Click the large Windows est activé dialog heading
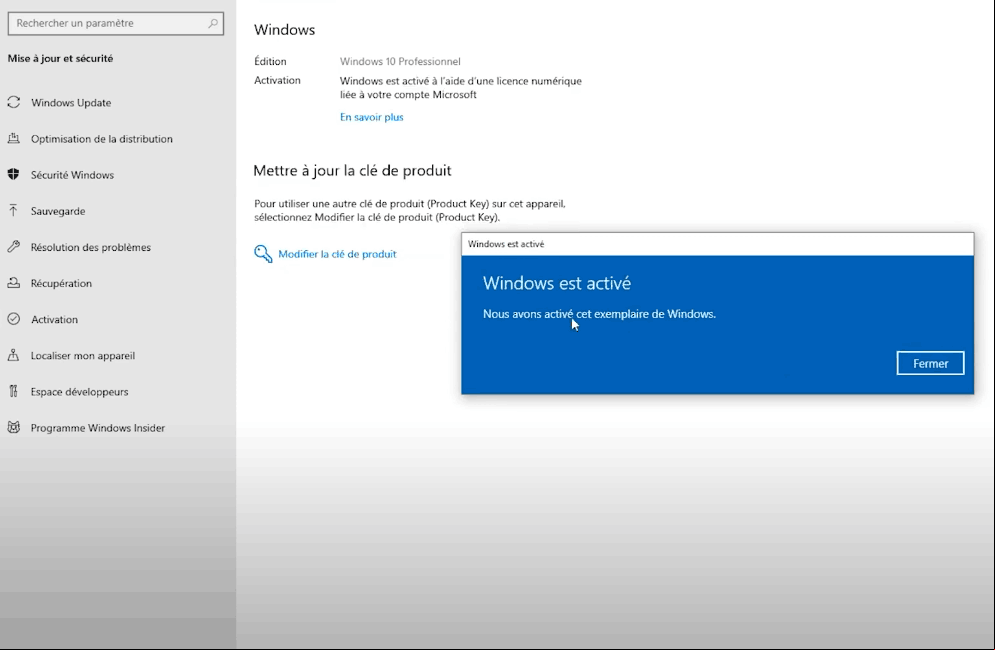 557,283
